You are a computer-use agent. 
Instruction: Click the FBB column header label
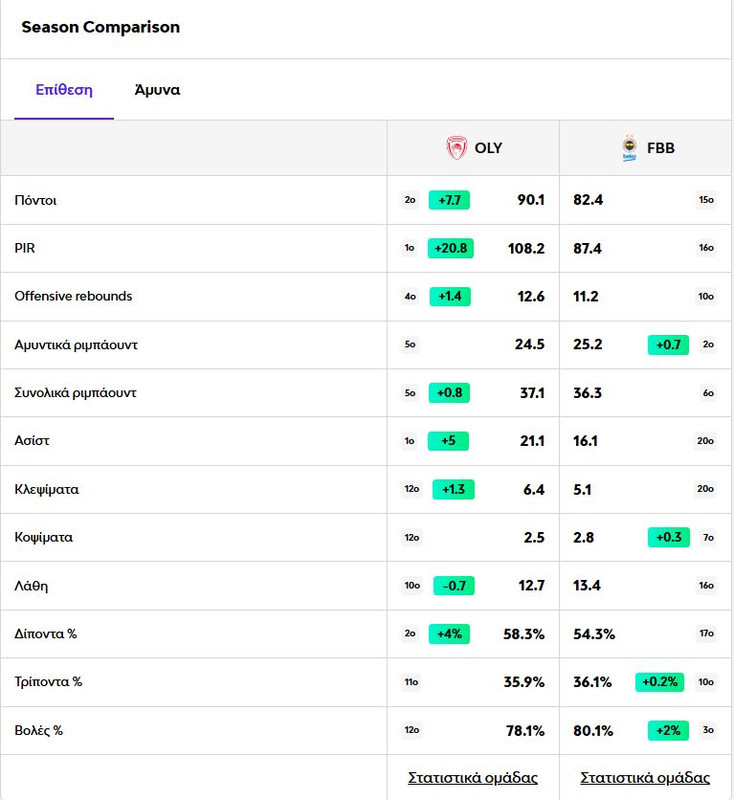(x=661, y=148)
